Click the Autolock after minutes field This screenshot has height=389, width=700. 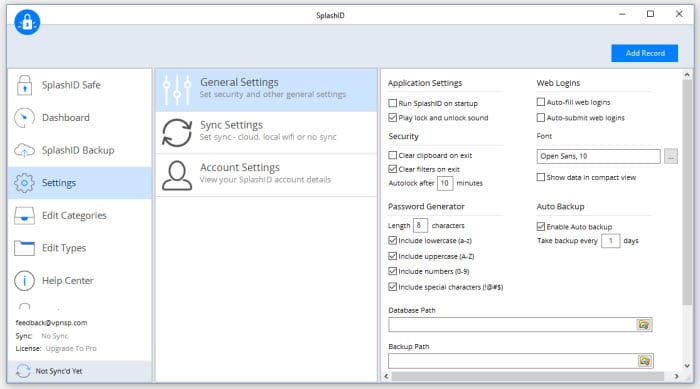pos(445,183)
